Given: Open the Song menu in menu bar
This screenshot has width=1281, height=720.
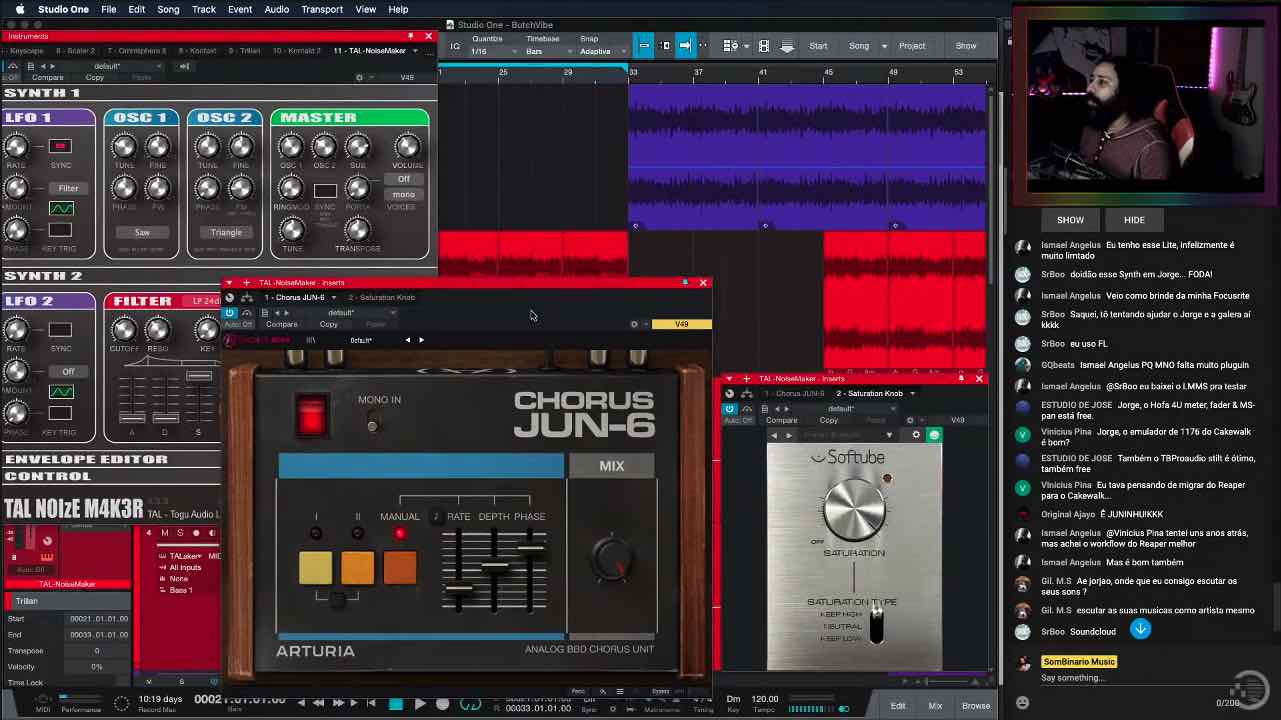Looking at the screenshot, I should (168, 9).
